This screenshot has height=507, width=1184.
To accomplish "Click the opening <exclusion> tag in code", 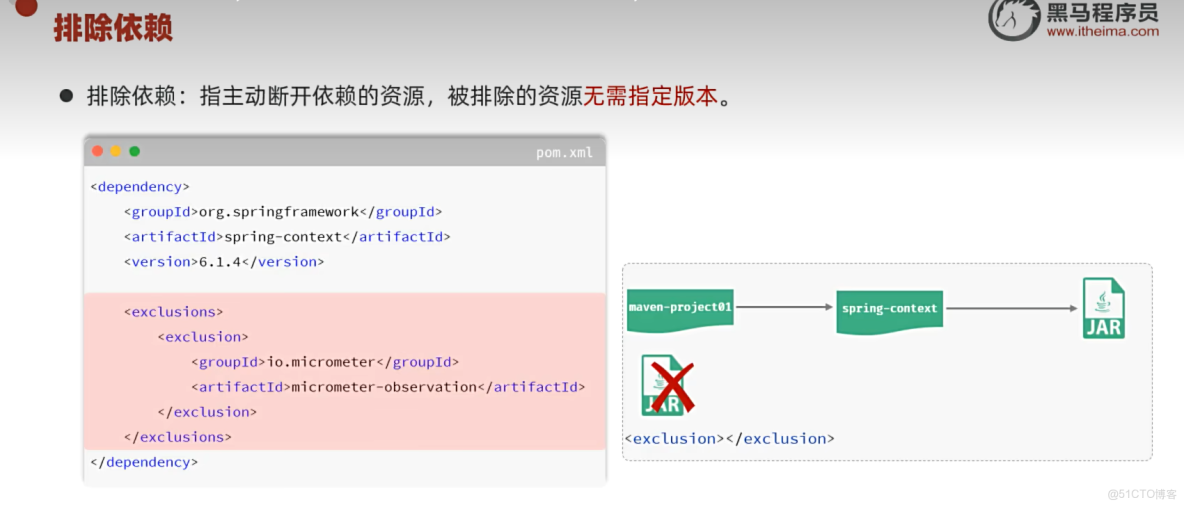I will [x=203, y=336].
